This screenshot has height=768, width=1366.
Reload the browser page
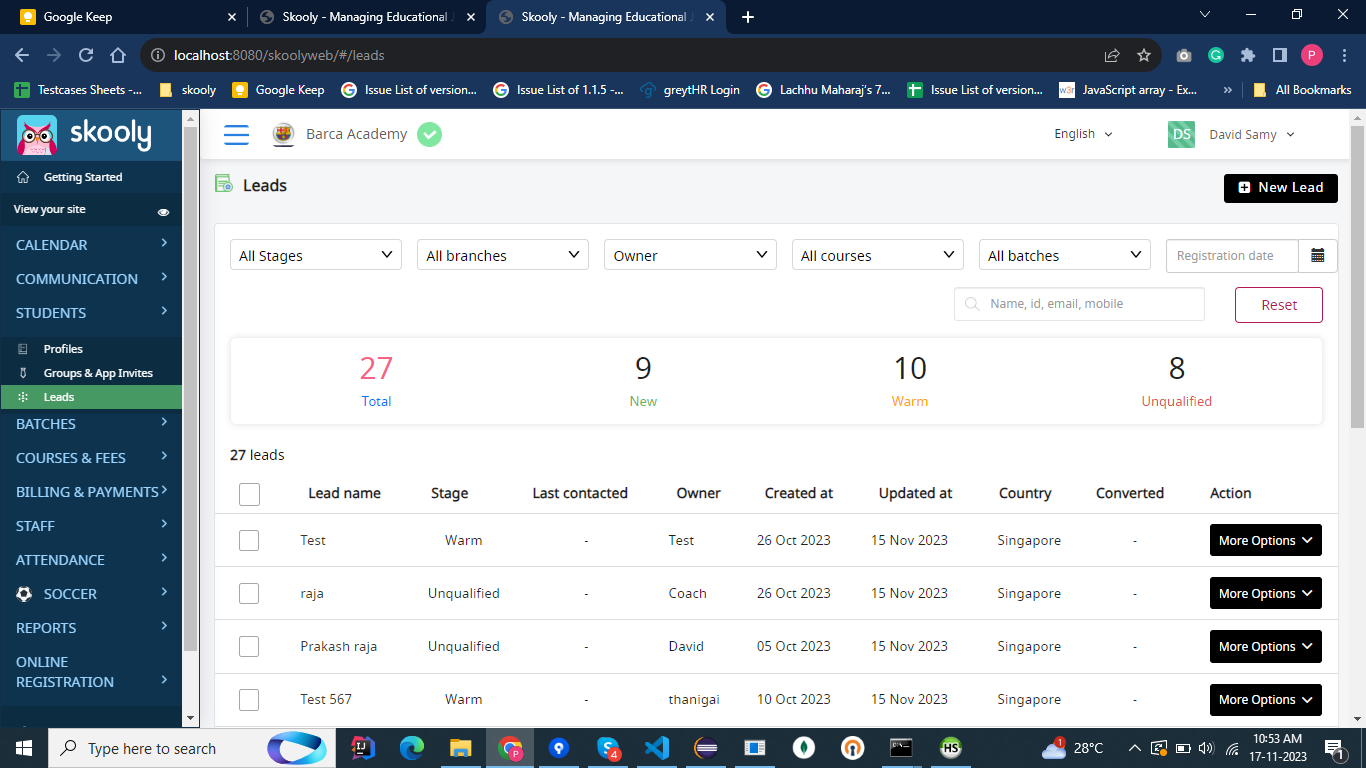(86, 55)
